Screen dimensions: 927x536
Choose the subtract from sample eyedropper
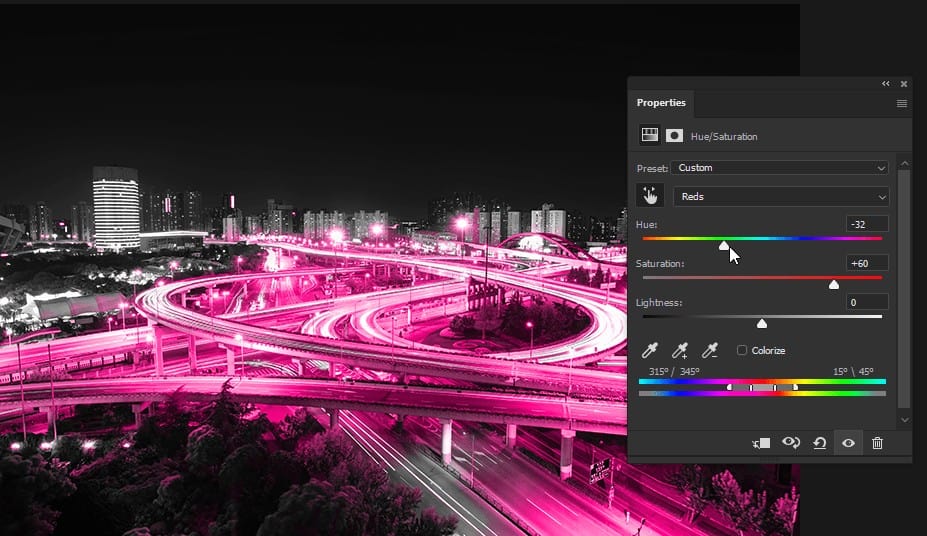tap(709, 350)
